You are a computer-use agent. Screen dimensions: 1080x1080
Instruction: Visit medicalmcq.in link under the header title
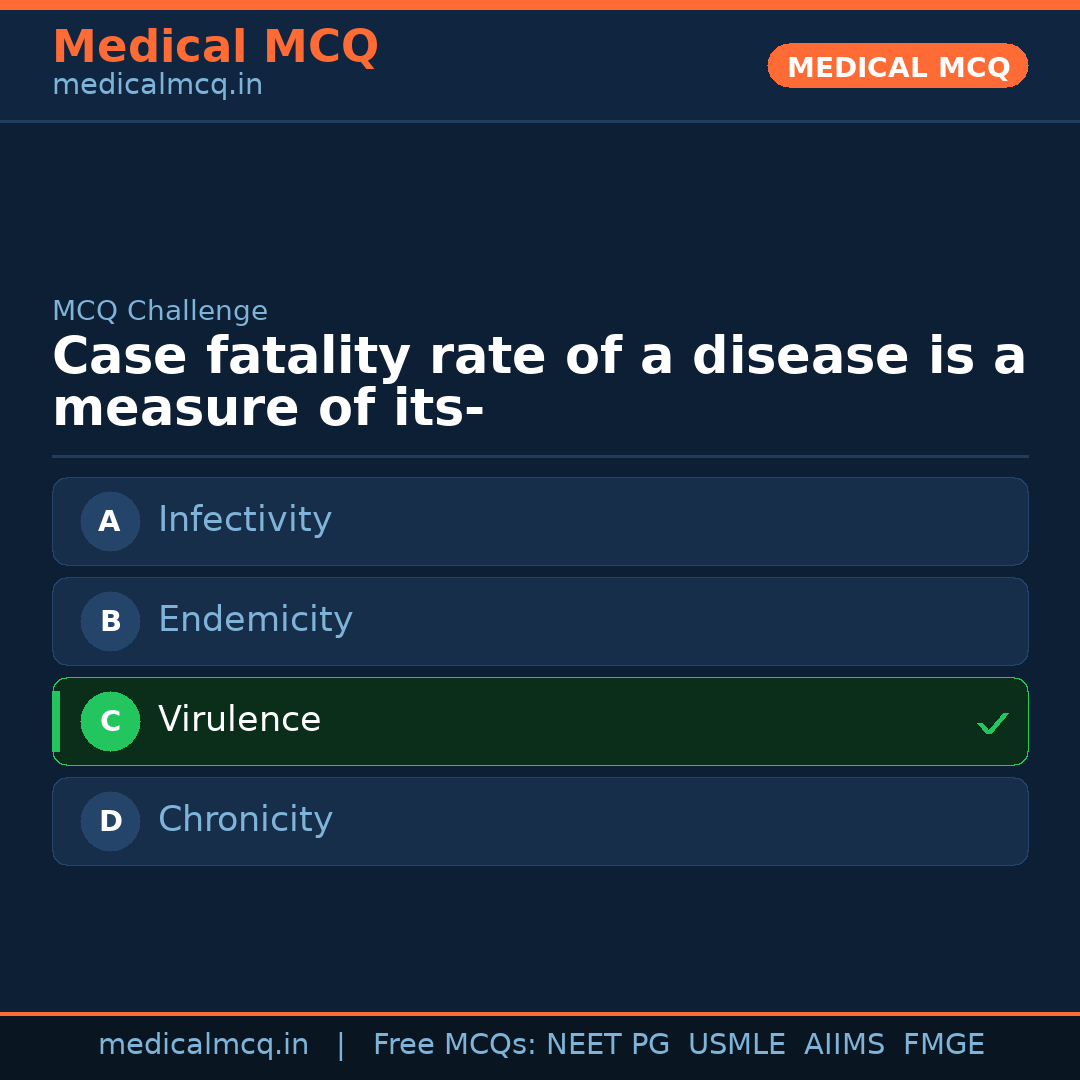point(157,86)
